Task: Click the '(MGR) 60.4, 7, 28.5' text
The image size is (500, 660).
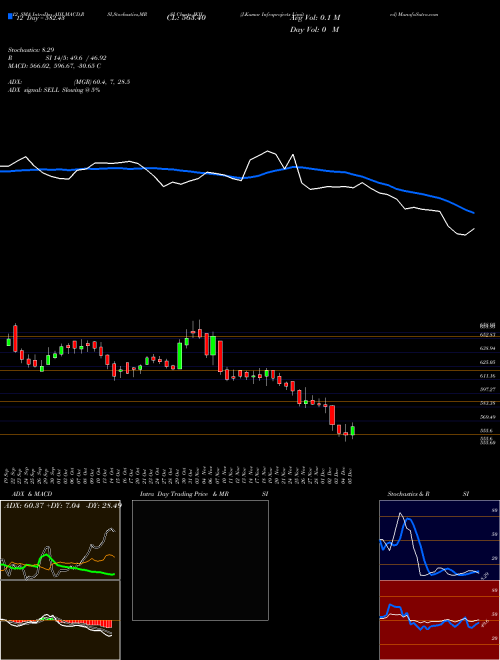Action: coord(101,82)
